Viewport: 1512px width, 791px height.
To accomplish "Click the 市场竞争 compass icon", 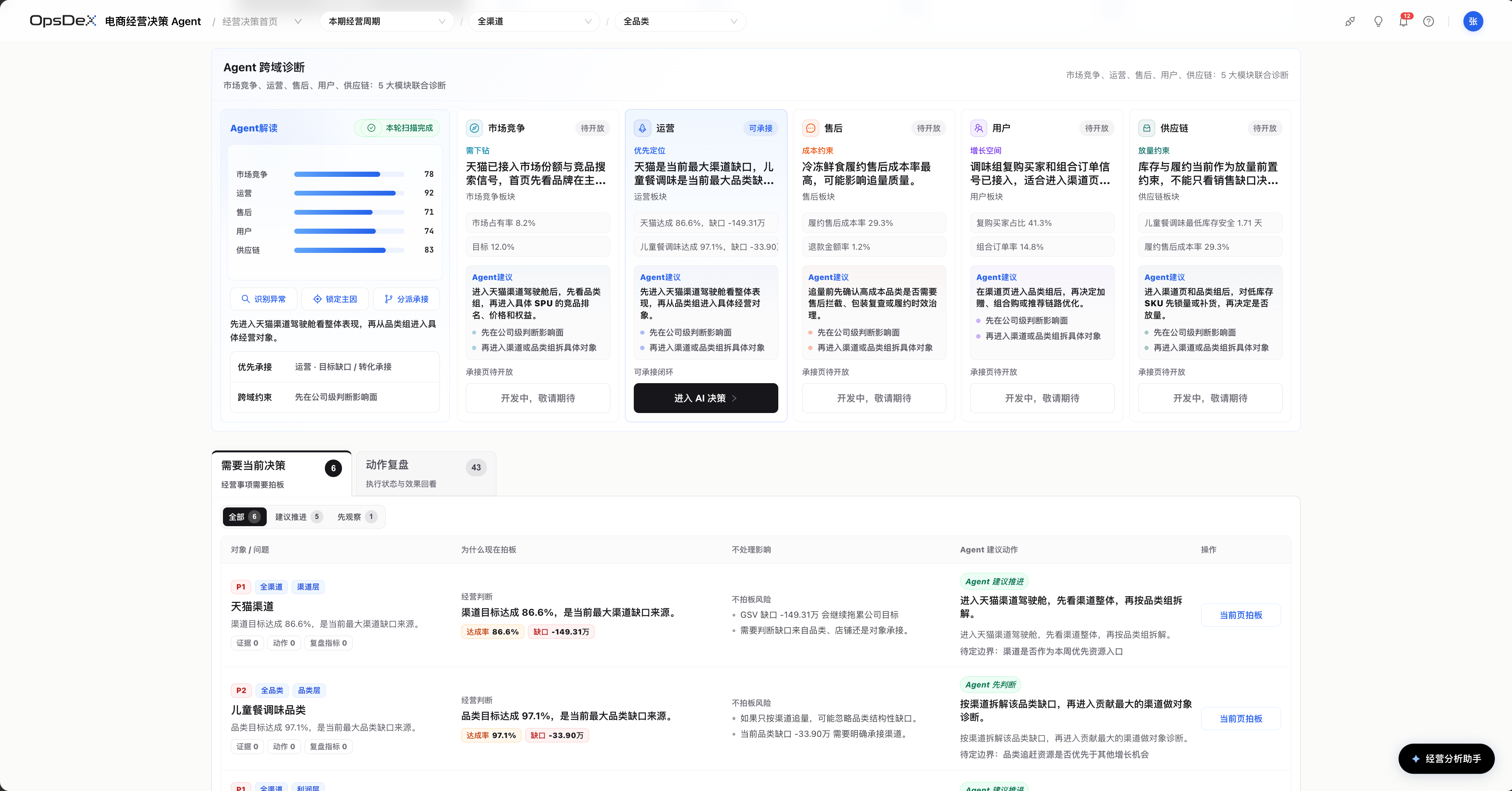I will (474, 128).
